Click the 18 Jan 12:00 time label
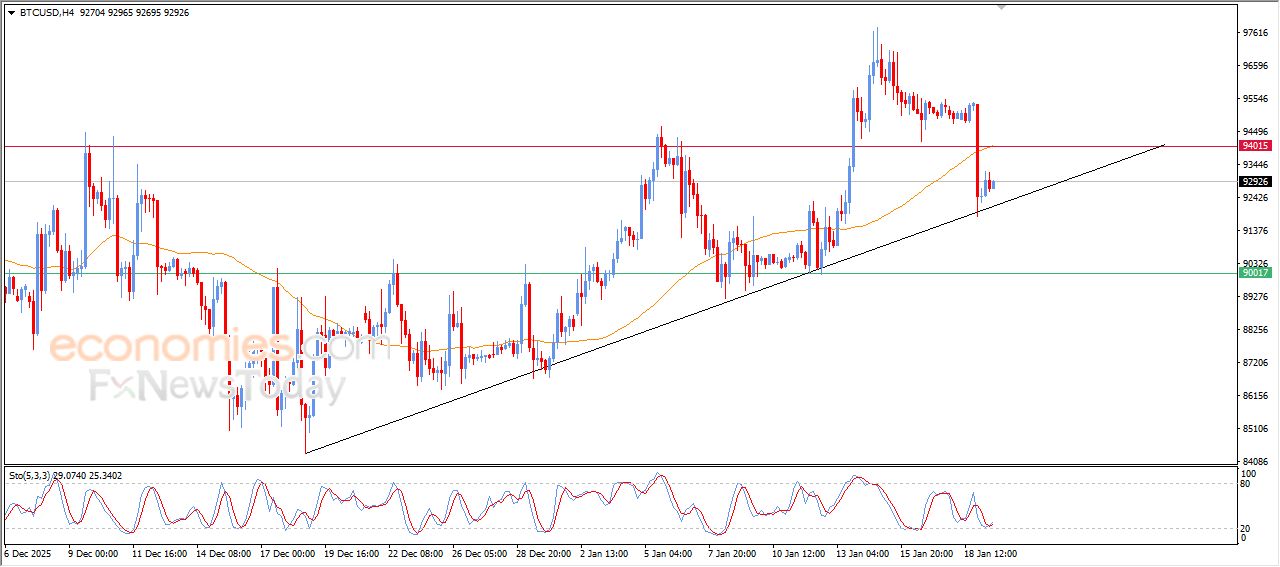1280x567 pixels. tap(989, 553)
